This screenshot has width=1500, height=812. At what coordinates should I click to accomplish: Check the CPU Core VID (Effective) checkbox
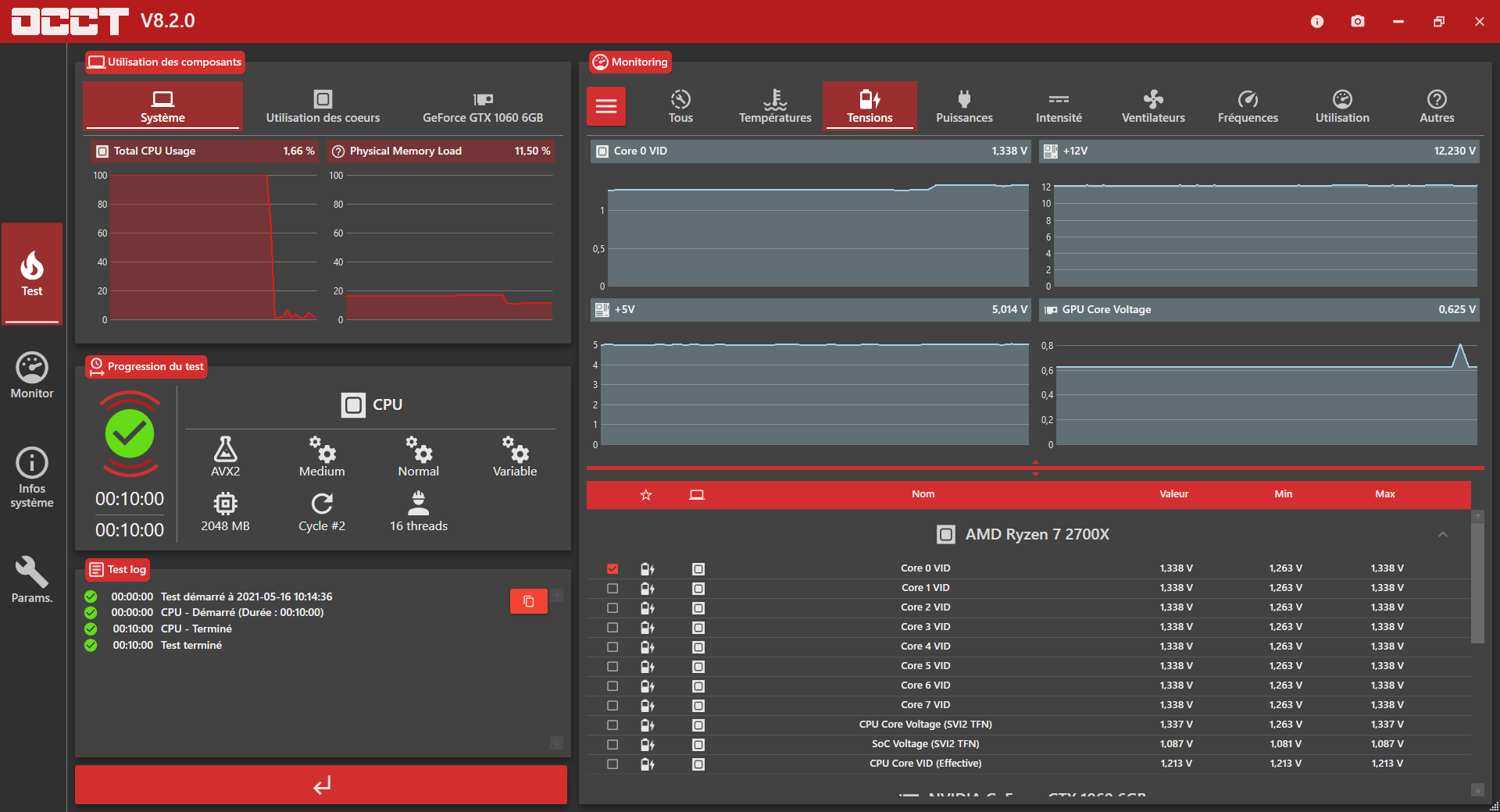(612, 764)
